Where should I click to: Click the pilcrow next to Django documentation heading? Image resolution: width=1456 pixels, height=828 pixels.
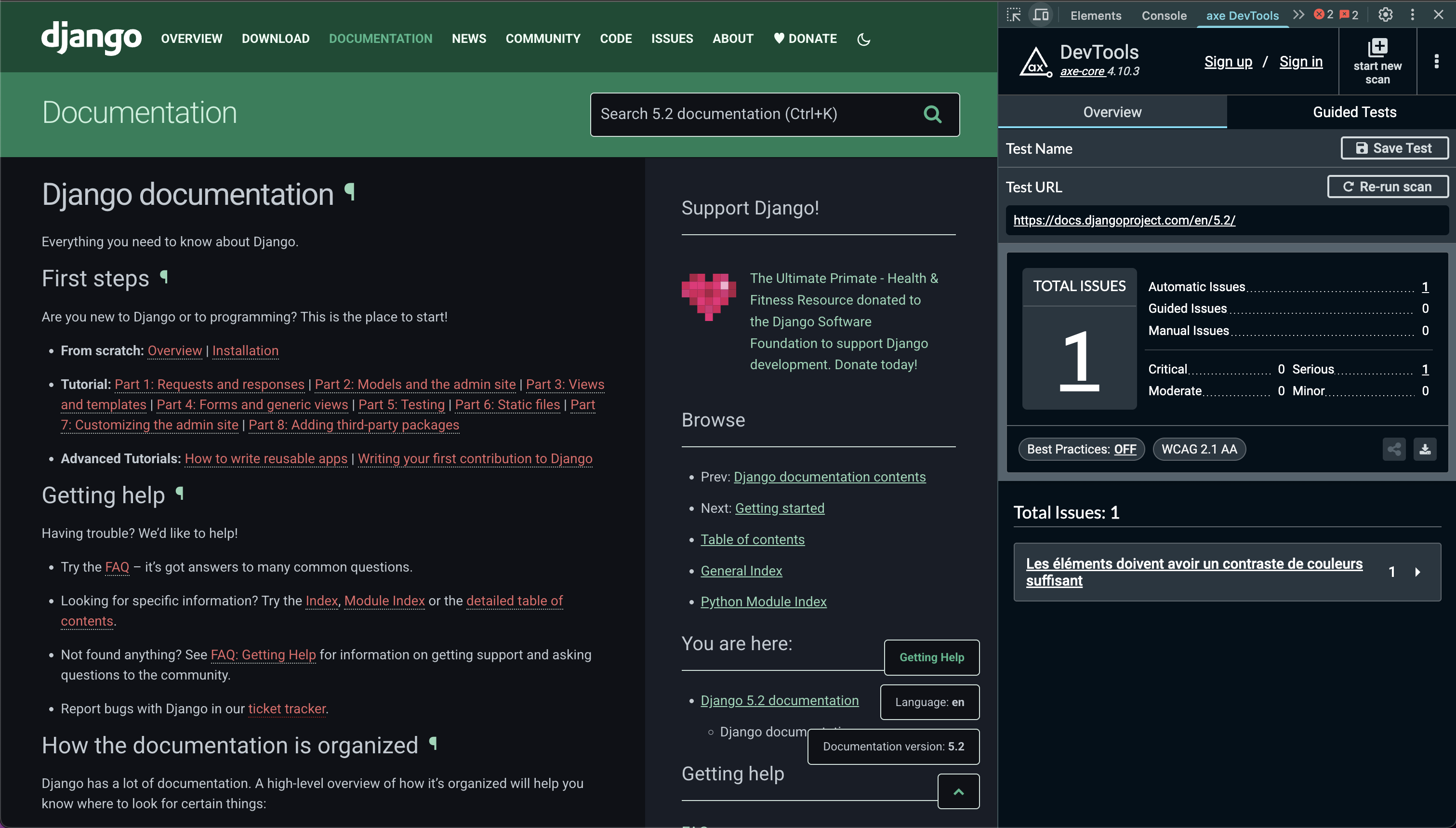pos(350,192)
